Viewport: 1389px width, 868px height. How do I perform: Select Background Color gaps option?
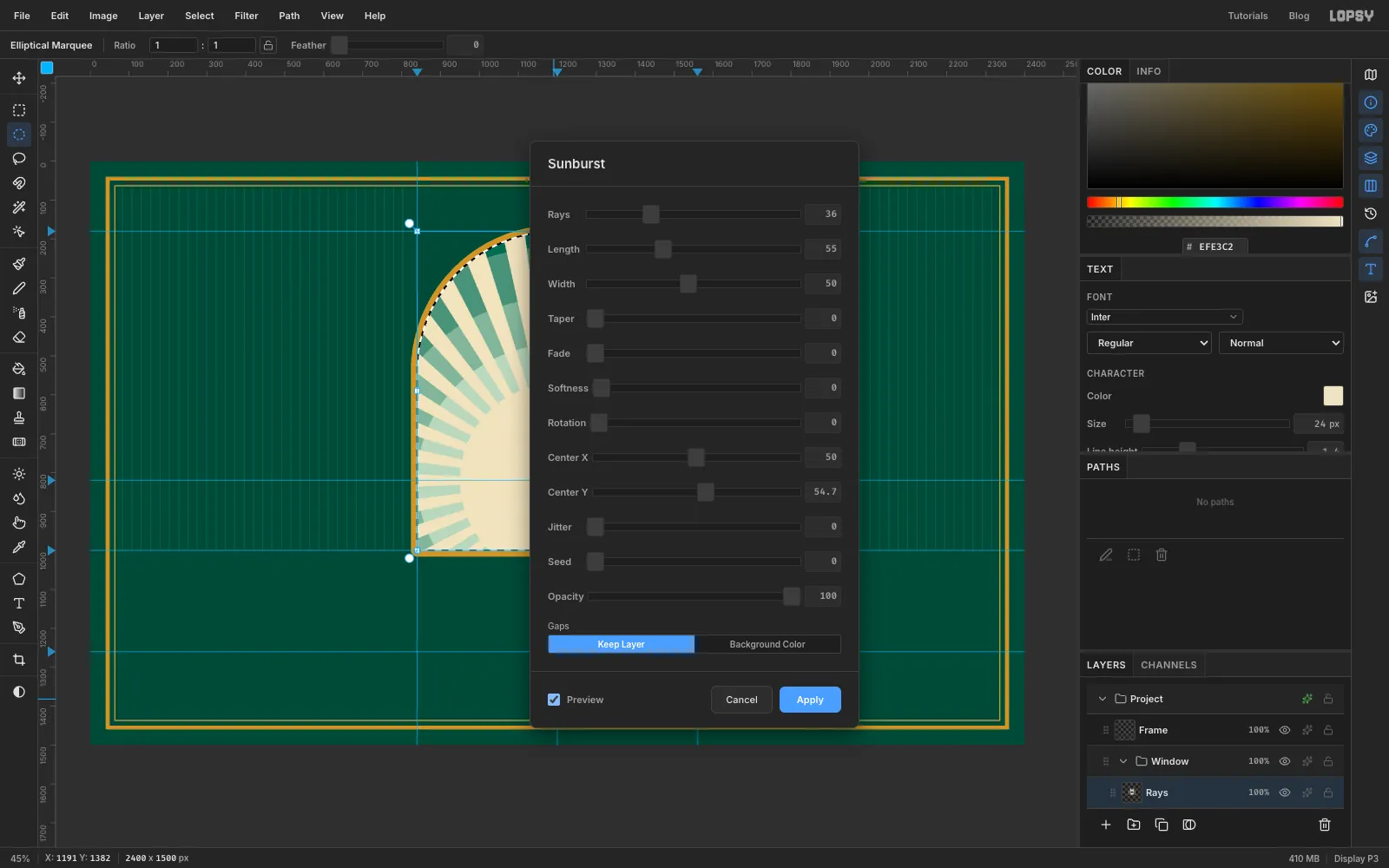(x=767, y=644)
